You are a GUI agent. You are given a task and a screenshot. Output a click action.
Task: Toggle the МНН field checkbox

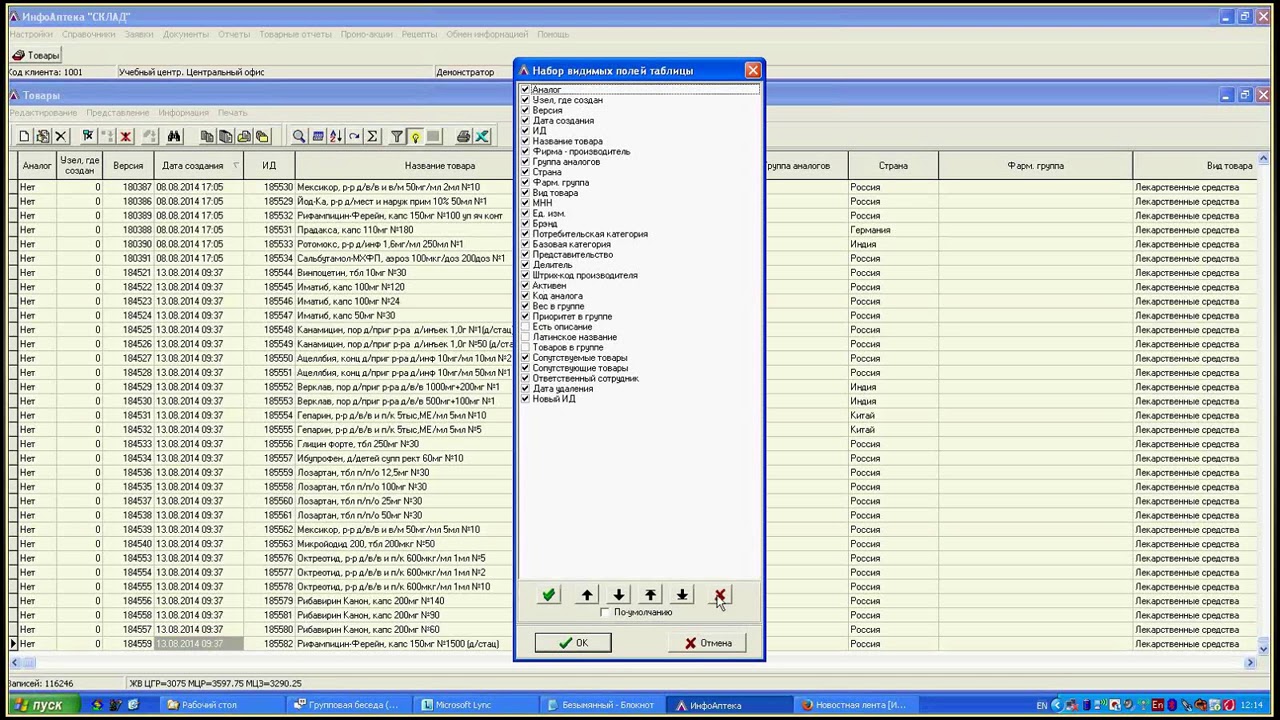[525, 203]
